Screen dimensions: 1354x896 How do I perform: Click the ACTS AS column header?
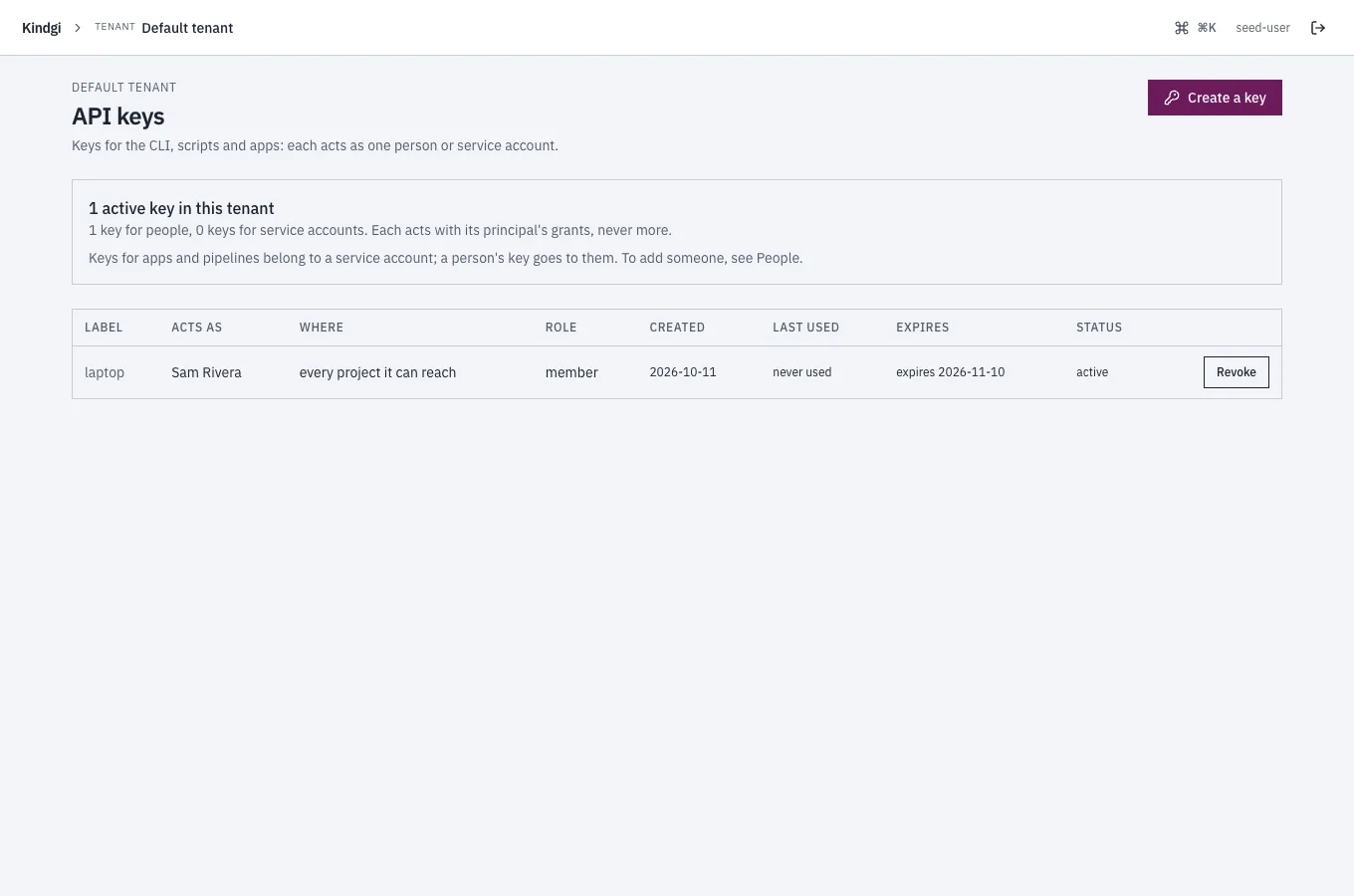tap(196, 328)
